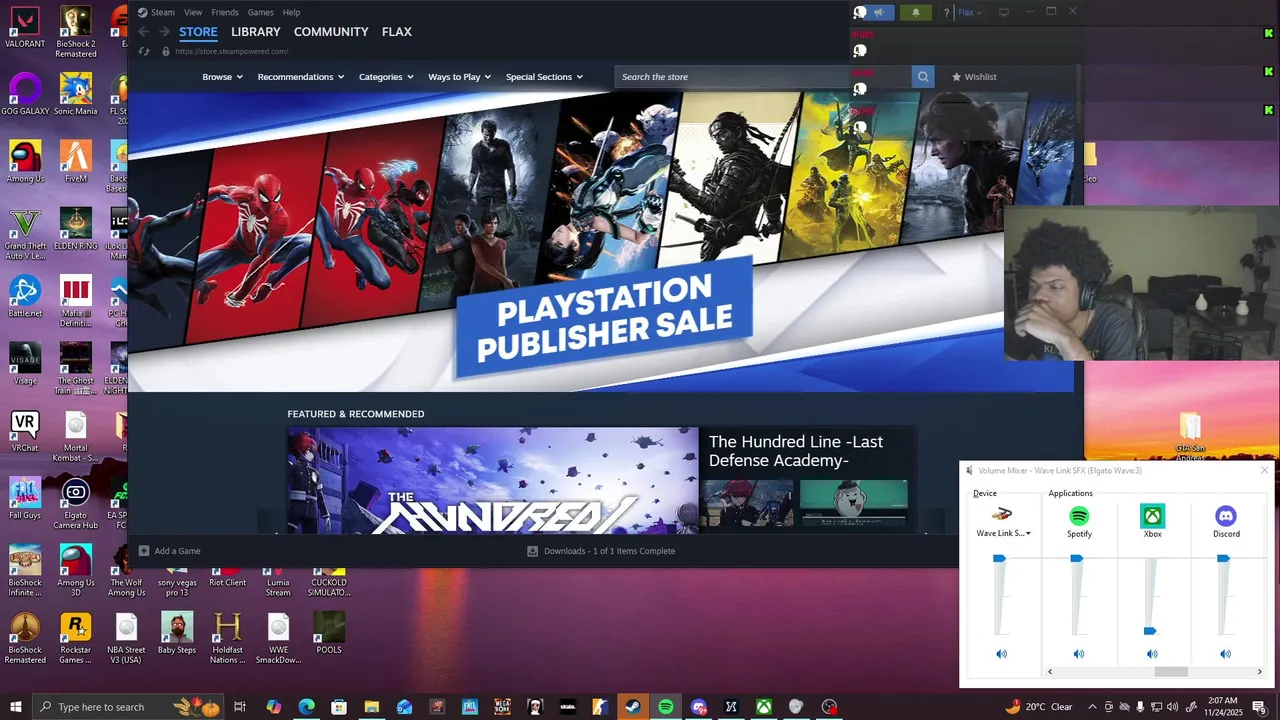Switch to the LIBRARY tab
1280x720 pixels.
coord(256,32)
